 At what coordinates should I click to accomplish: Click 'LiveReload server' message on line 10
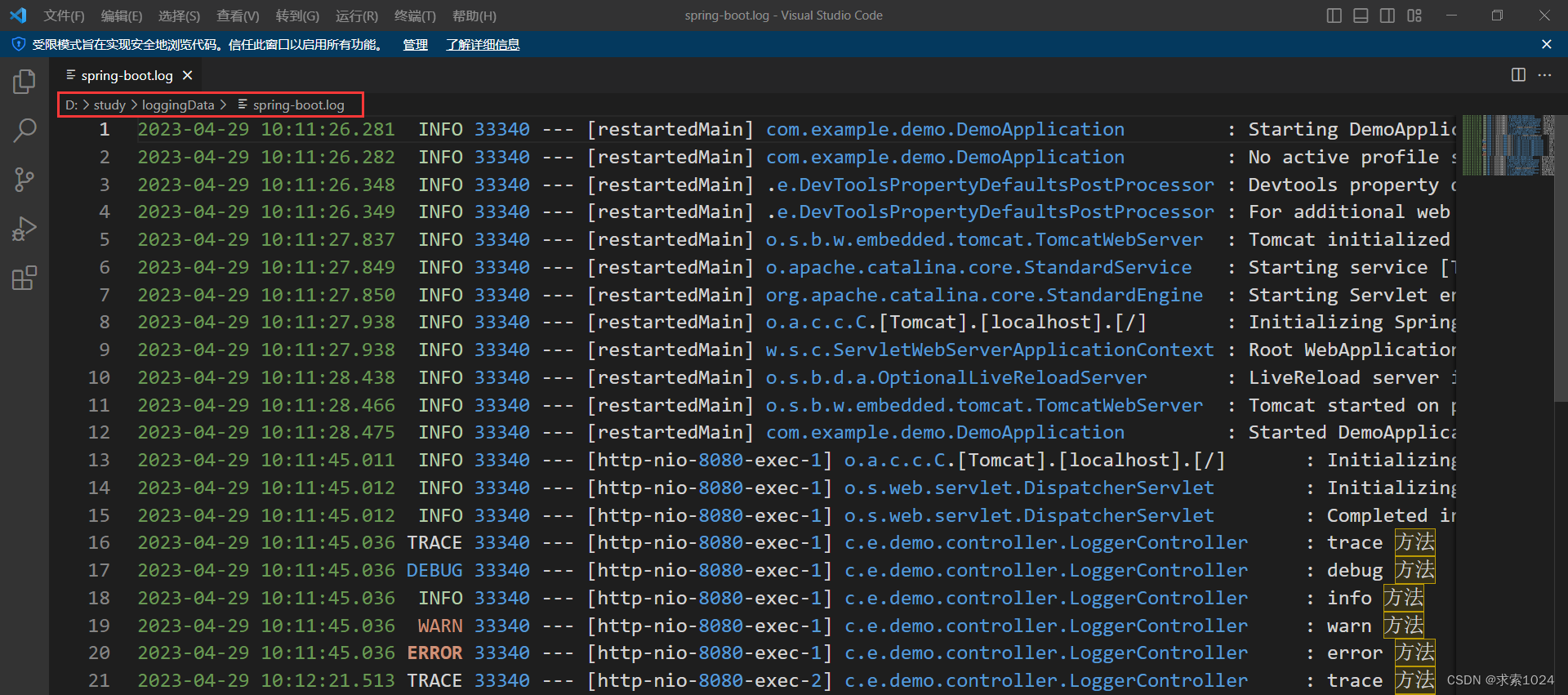(x=1343, y=377)
